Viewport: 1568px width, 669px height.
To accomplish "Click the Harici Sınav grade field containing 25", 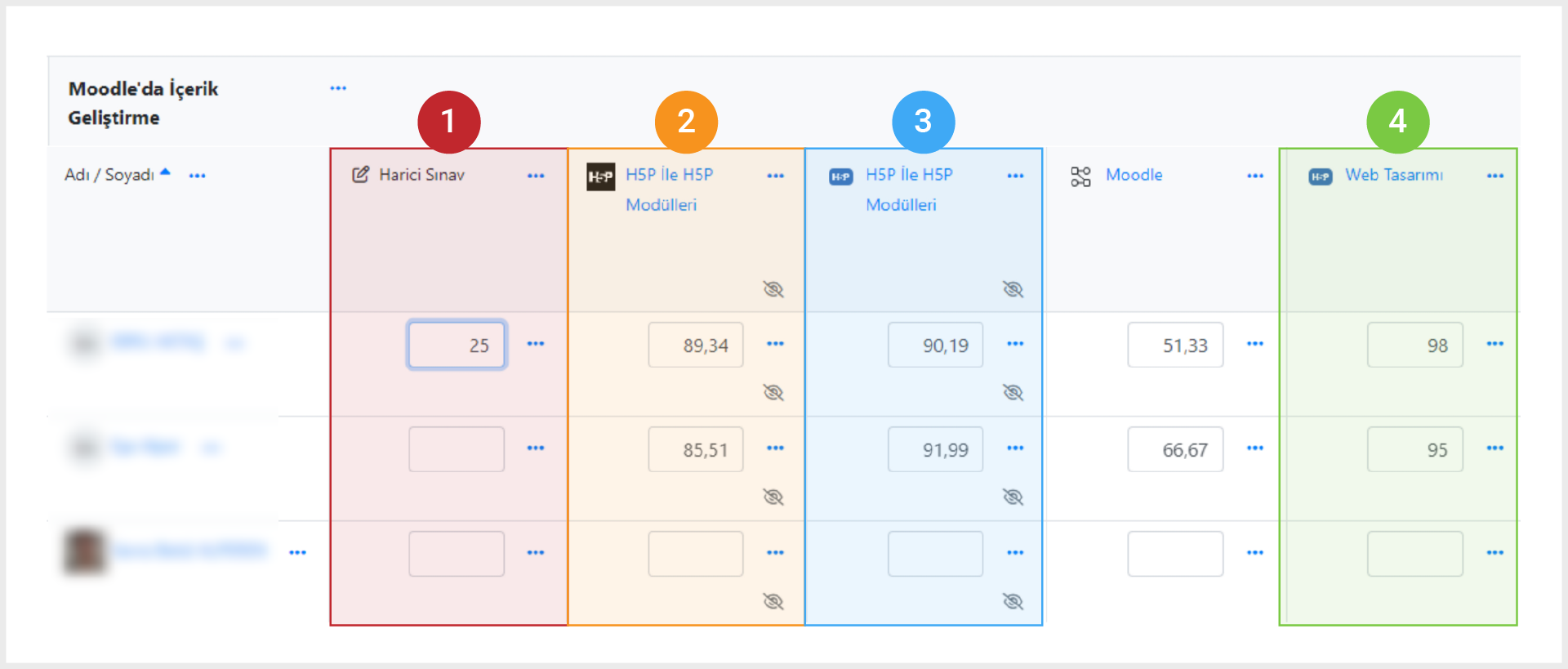I will click(x=457, y=345).
